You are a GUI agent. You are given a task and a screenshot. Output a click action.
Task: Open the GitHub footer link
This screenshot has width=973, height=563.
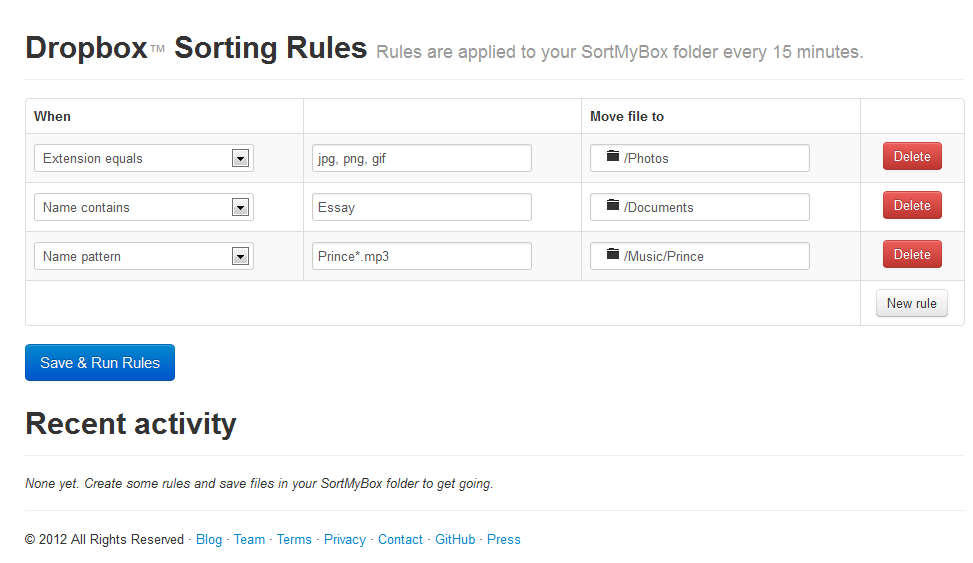[x=455, y=539]
